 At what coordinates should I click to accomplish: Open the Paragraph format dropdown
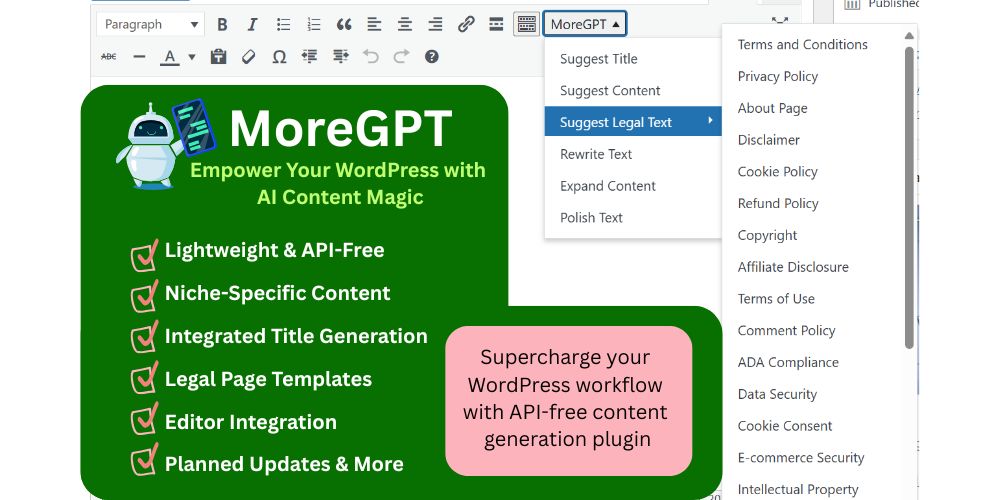pyautogui.click(x=151, y=24)
